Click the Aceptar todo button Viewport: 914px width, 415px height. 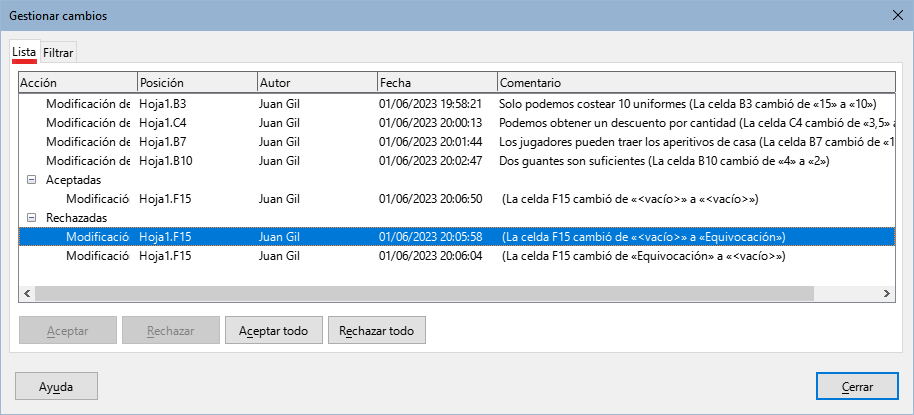pos(273,330)
